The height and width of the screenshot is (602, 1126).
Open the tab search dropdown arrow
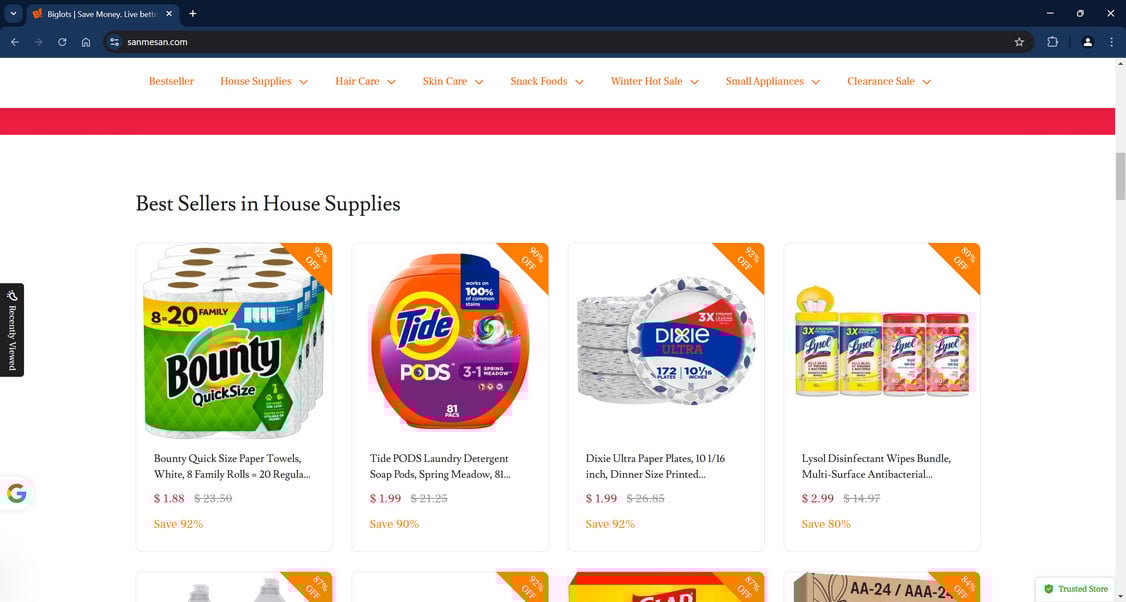pyautogui.click(x=13, y=13)
